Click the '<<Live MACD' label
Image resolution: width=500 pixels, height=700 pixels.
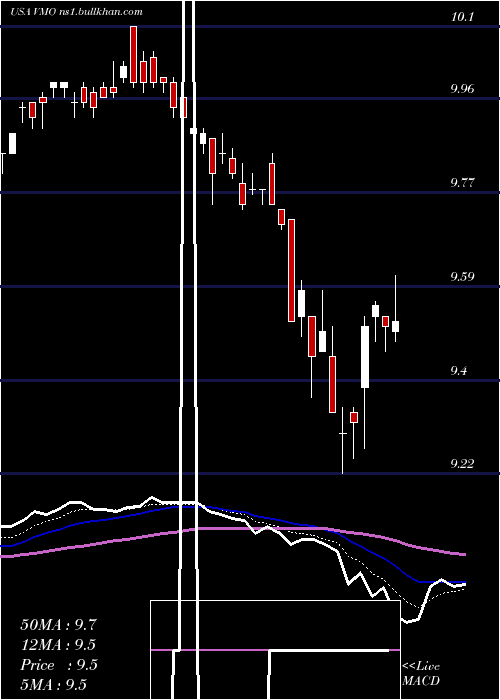point(421,674)
